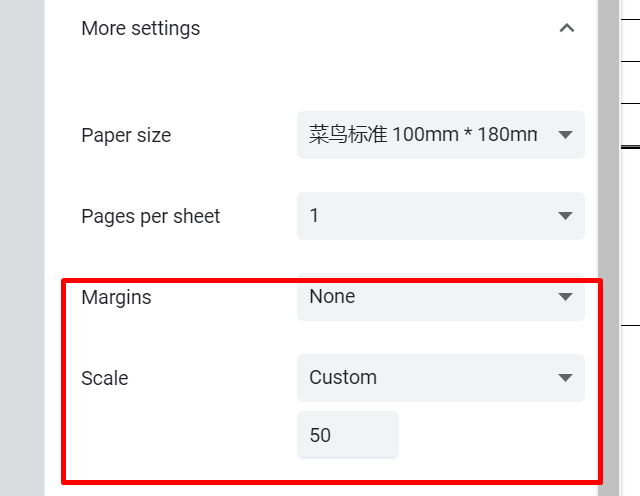Click the "1" pages per sheet value
640x496 pixels.
click(x=314, y=216)
